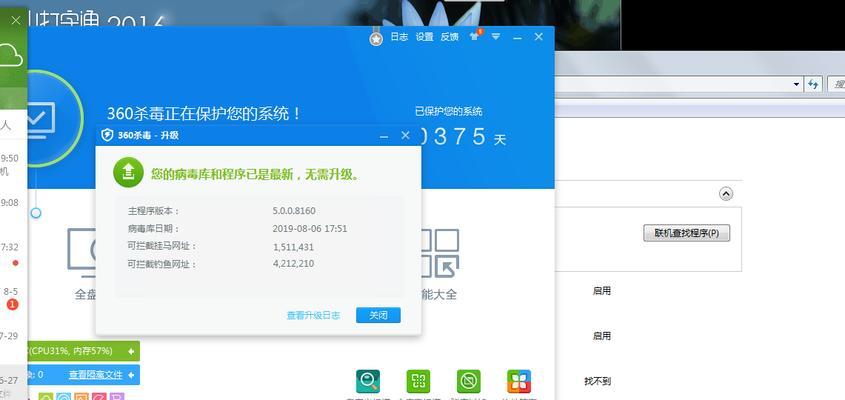The height and width of the screenshot is (400, 845).
Task: Open 查看隔离文件 quarantine files link
Action: coord(96,375)
